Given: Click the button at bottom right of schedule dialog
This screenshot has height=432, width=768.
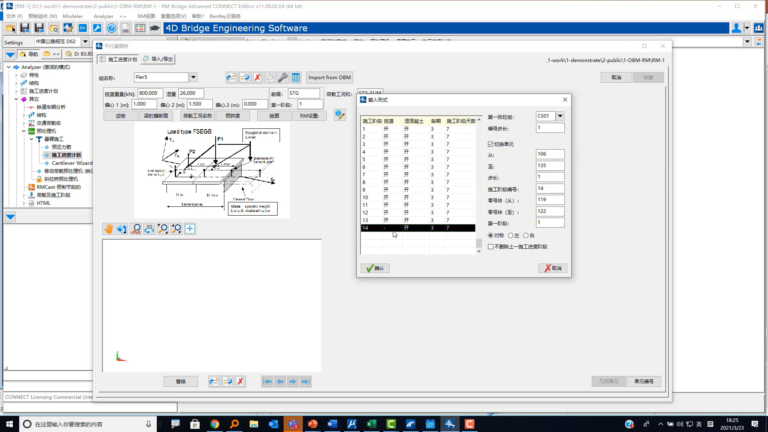Looking at the screenshot, I should tap(644, 382).
